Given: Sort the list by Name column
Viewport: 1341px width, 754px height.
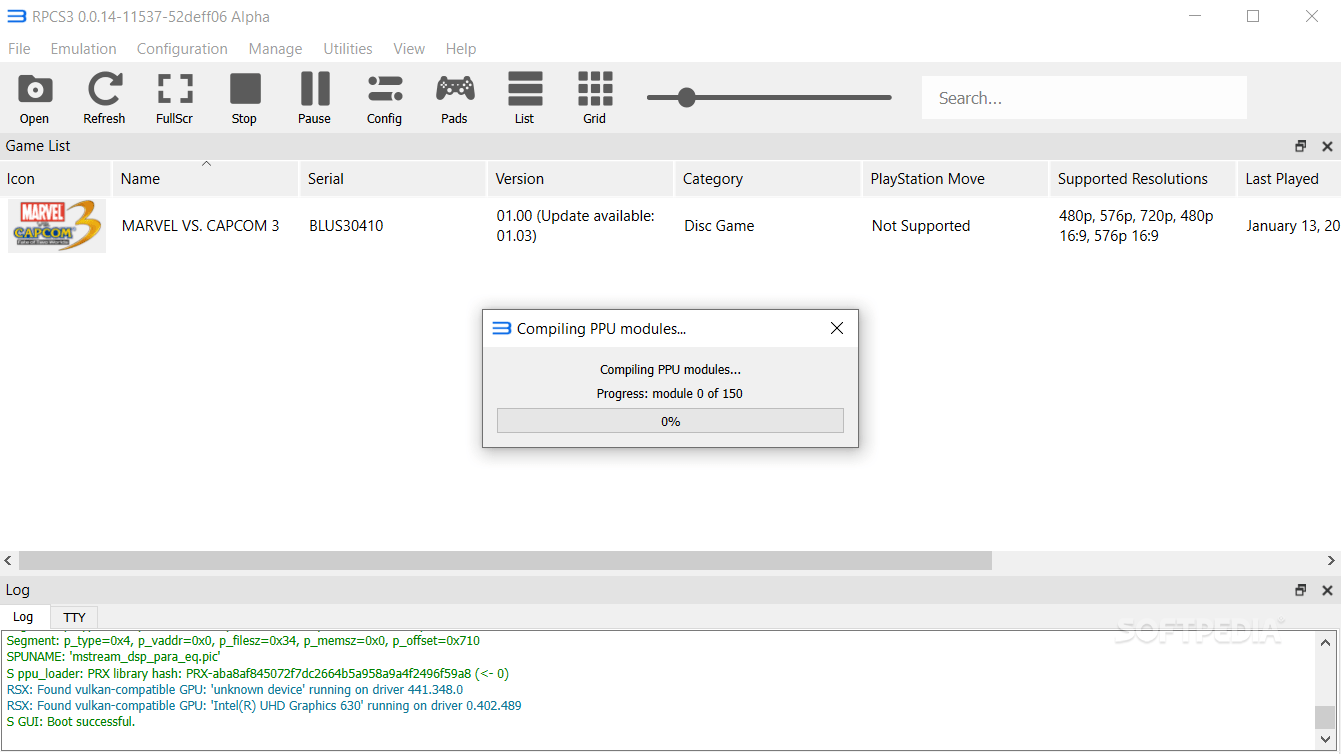Looking at the screenshot, I should tap(205, 179).
